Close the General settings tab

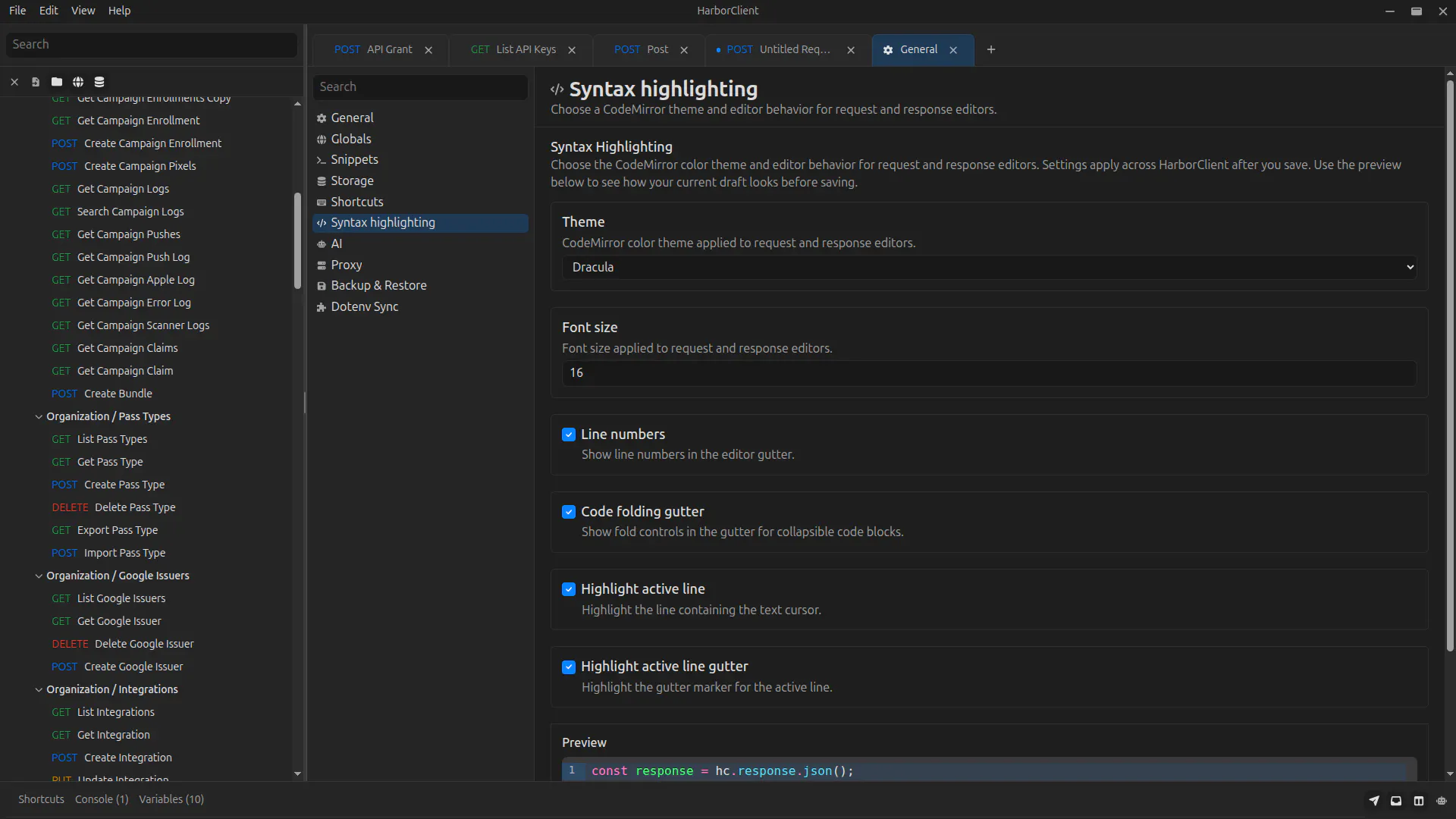coord(953,50)
